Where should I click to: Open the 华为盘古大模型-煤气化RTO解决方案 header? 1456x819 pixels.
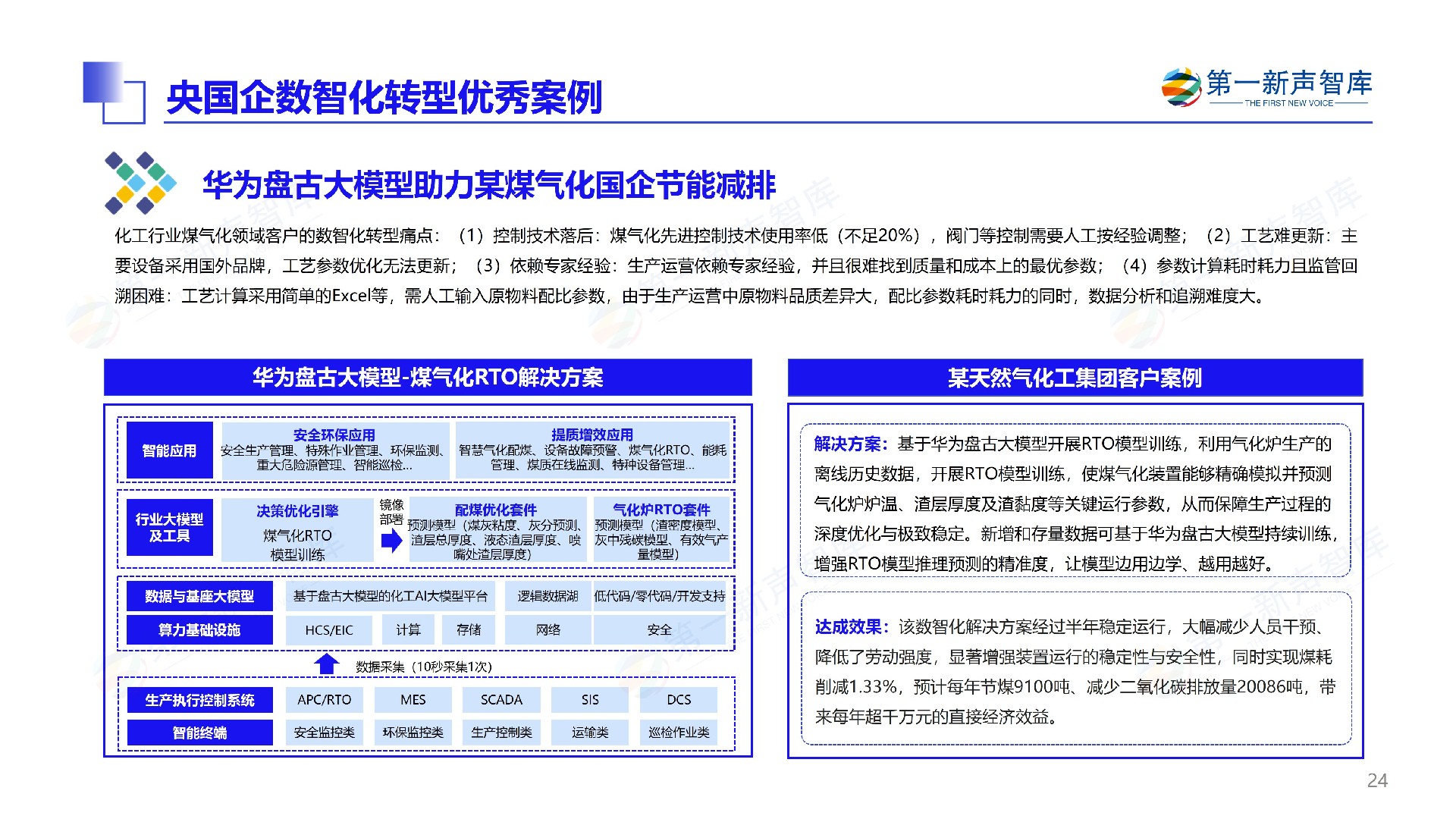(428, 377)
